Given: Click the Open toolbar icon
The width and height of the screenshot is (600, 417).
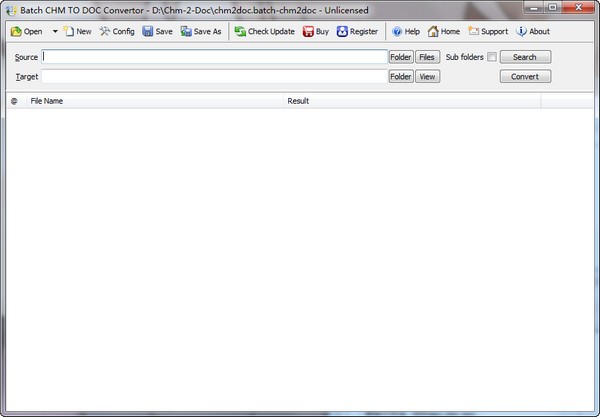Looking at the screenshot, I should (17, 32).
